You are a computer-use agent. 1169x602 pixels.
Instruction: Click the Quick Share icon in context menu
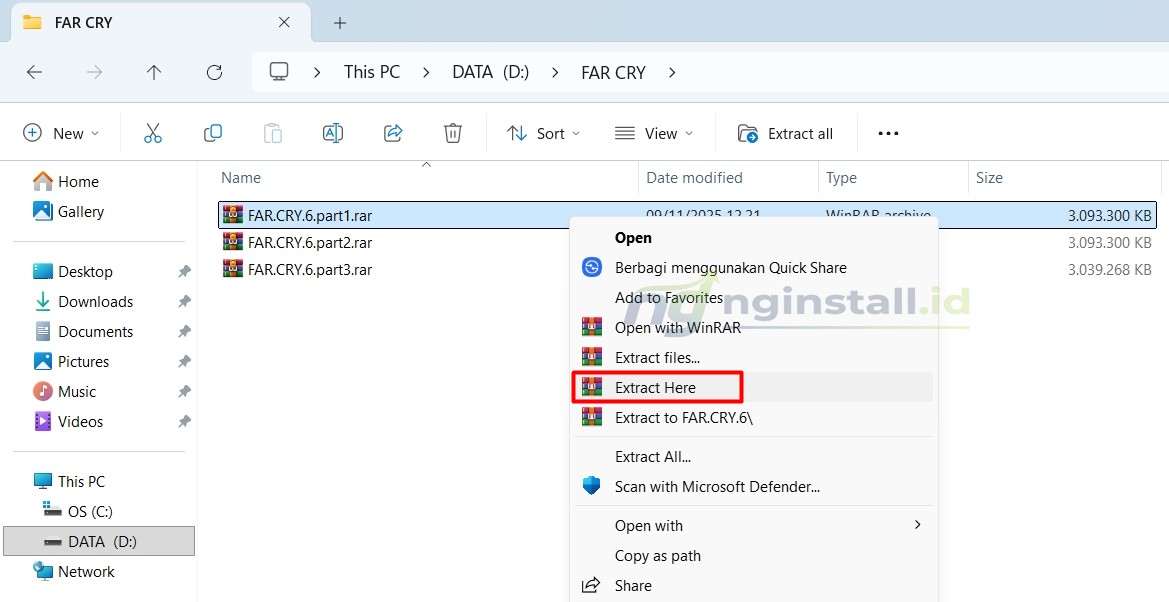click(x=592, y=267)
